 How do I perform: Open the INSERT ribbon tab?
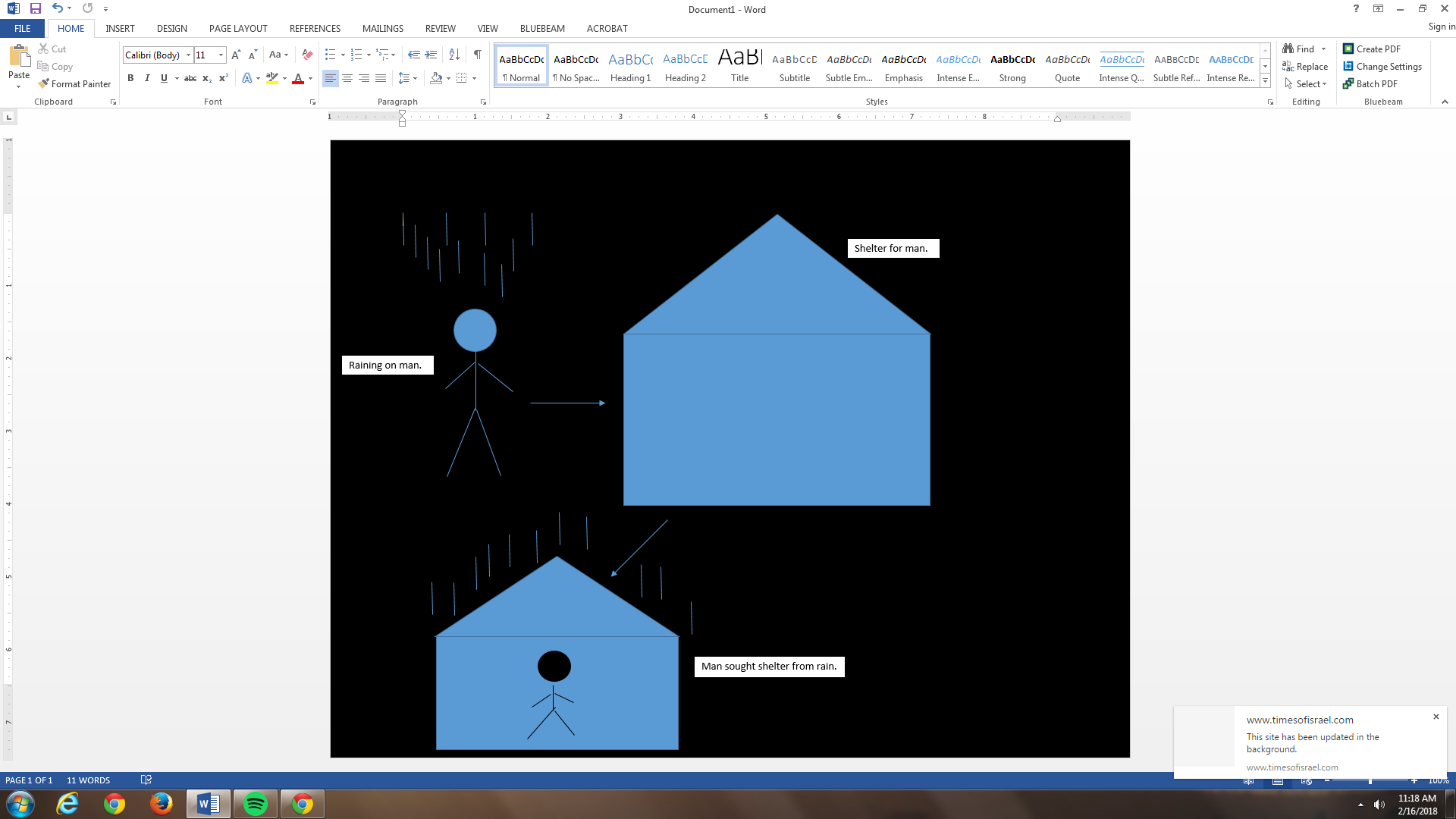point(120,28)
